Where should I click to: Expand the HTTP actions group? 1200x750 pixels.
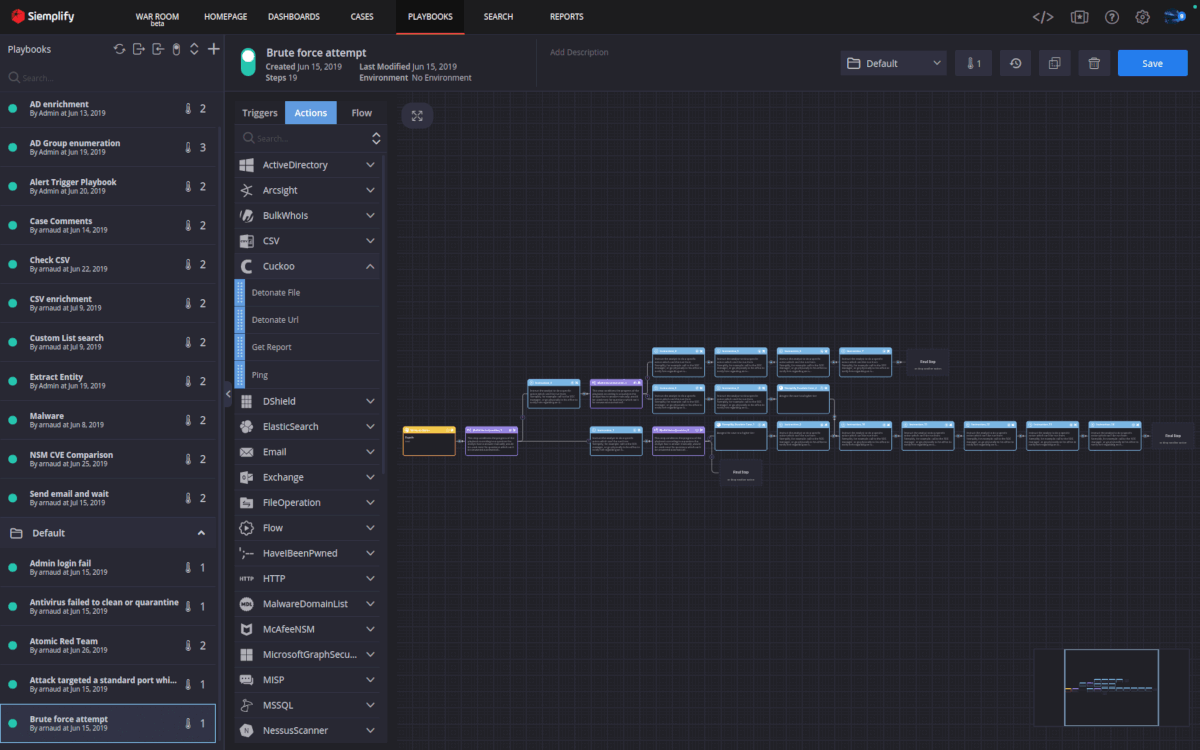click(x=370, y=578)
